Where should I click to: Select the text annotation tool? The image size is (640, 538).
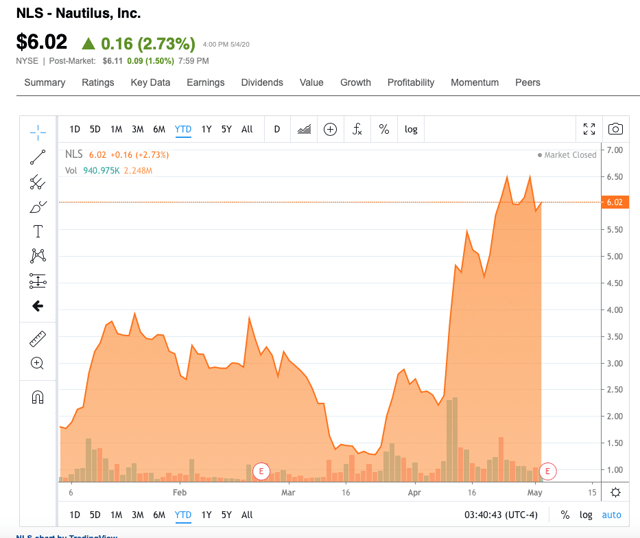[x=38, y=231]
